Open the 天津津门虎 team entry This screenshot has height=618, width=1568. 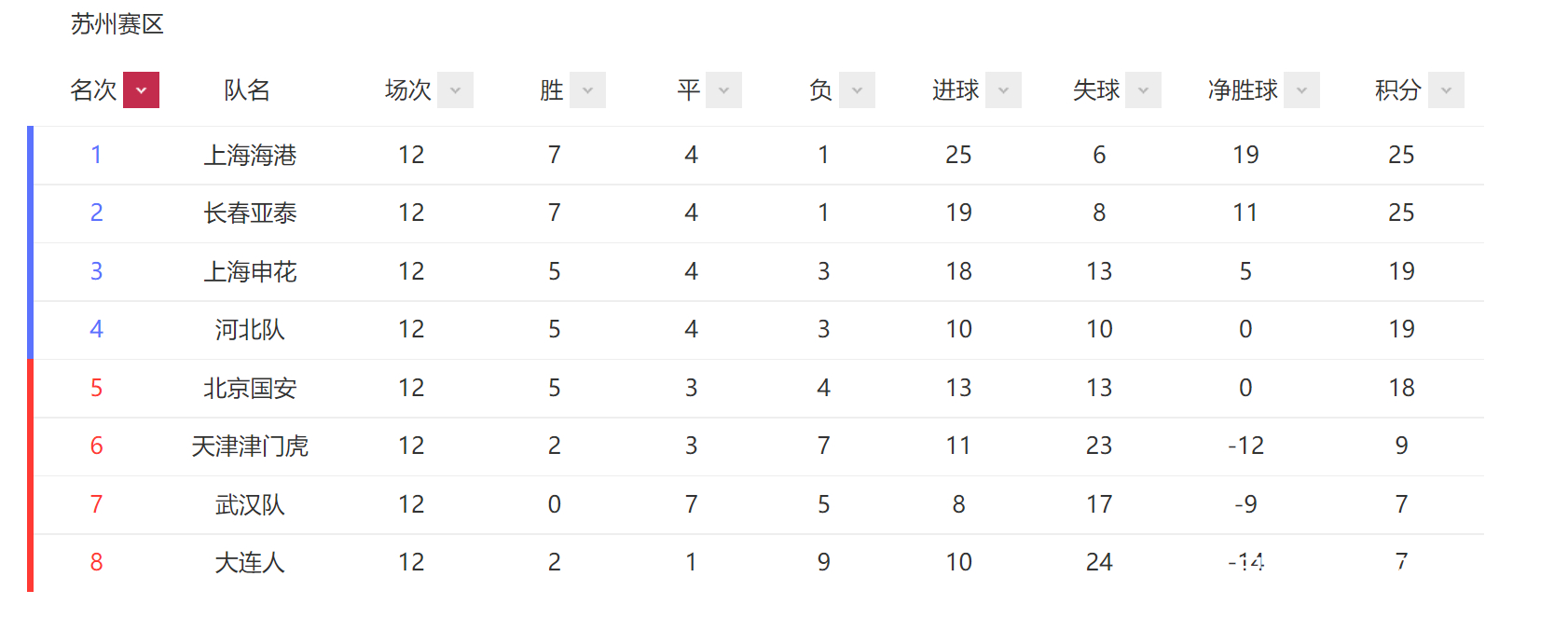click(250, 446)
